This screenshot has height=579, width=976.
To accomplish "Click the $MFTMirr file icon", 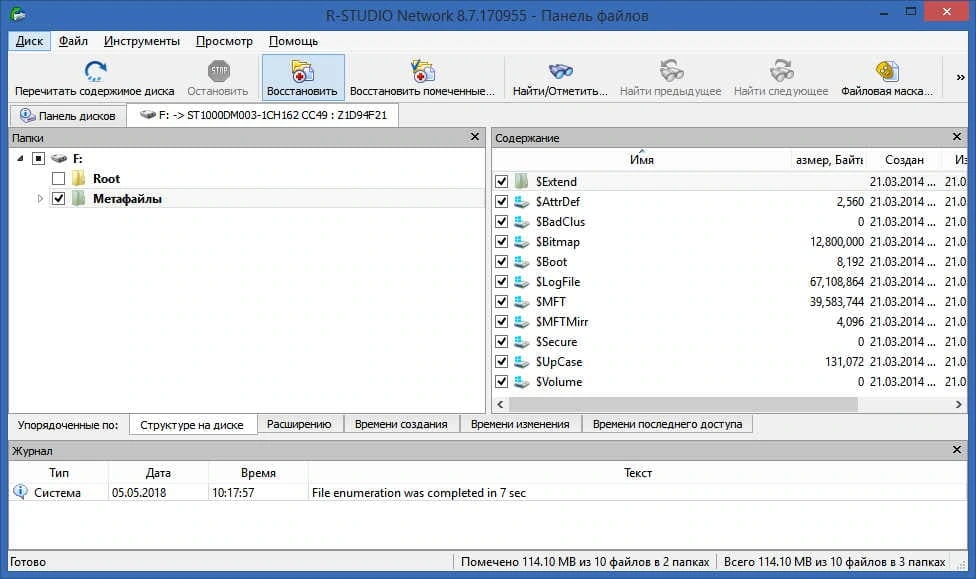I will [x=522, y=321].
